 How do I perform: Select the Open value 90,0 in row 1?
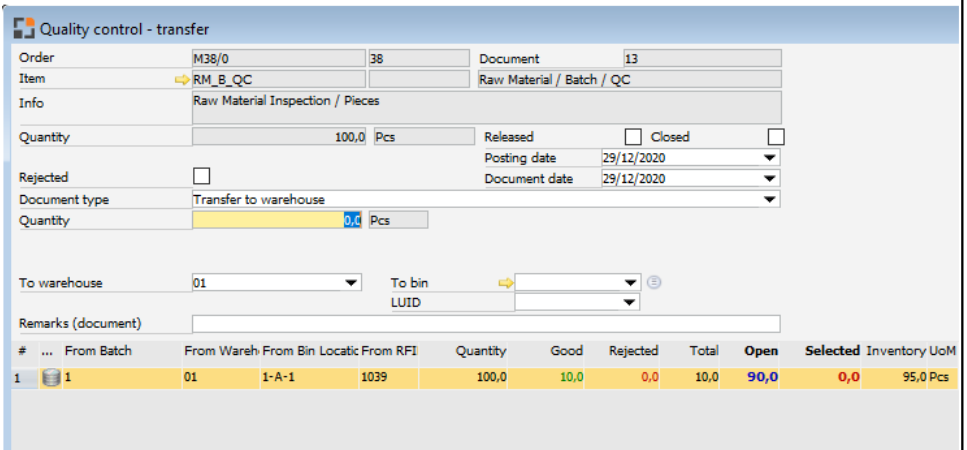tap(761, 378)
